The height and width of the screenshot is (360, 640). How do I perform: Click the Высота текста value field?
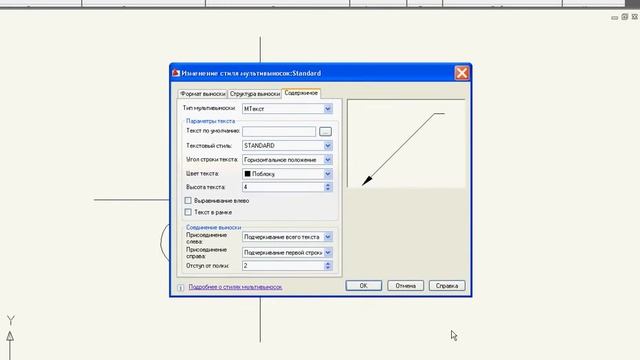(283, 187)
